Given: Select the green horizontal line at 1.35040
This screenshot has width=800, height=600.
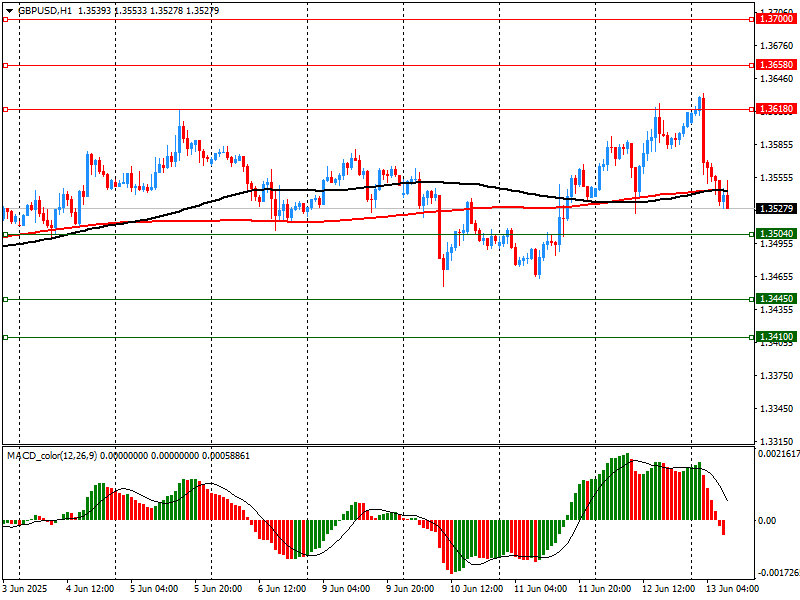Looking at the screenshot, I should coord(300,234).
